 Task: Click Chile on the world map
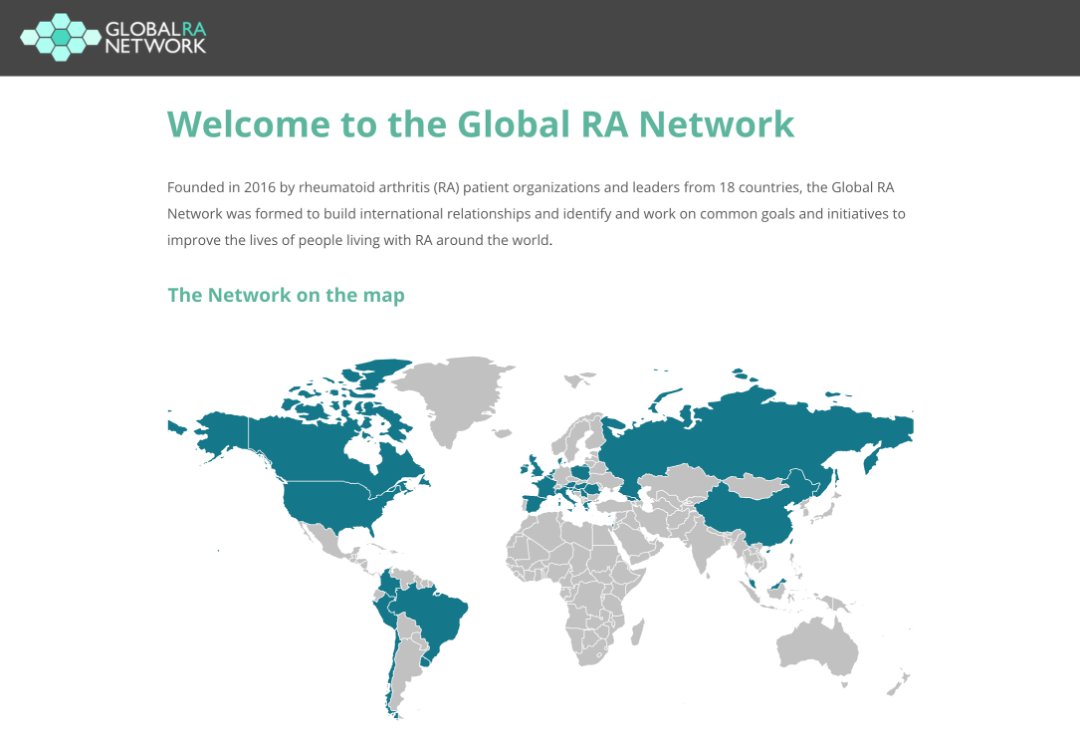point(391,672)
